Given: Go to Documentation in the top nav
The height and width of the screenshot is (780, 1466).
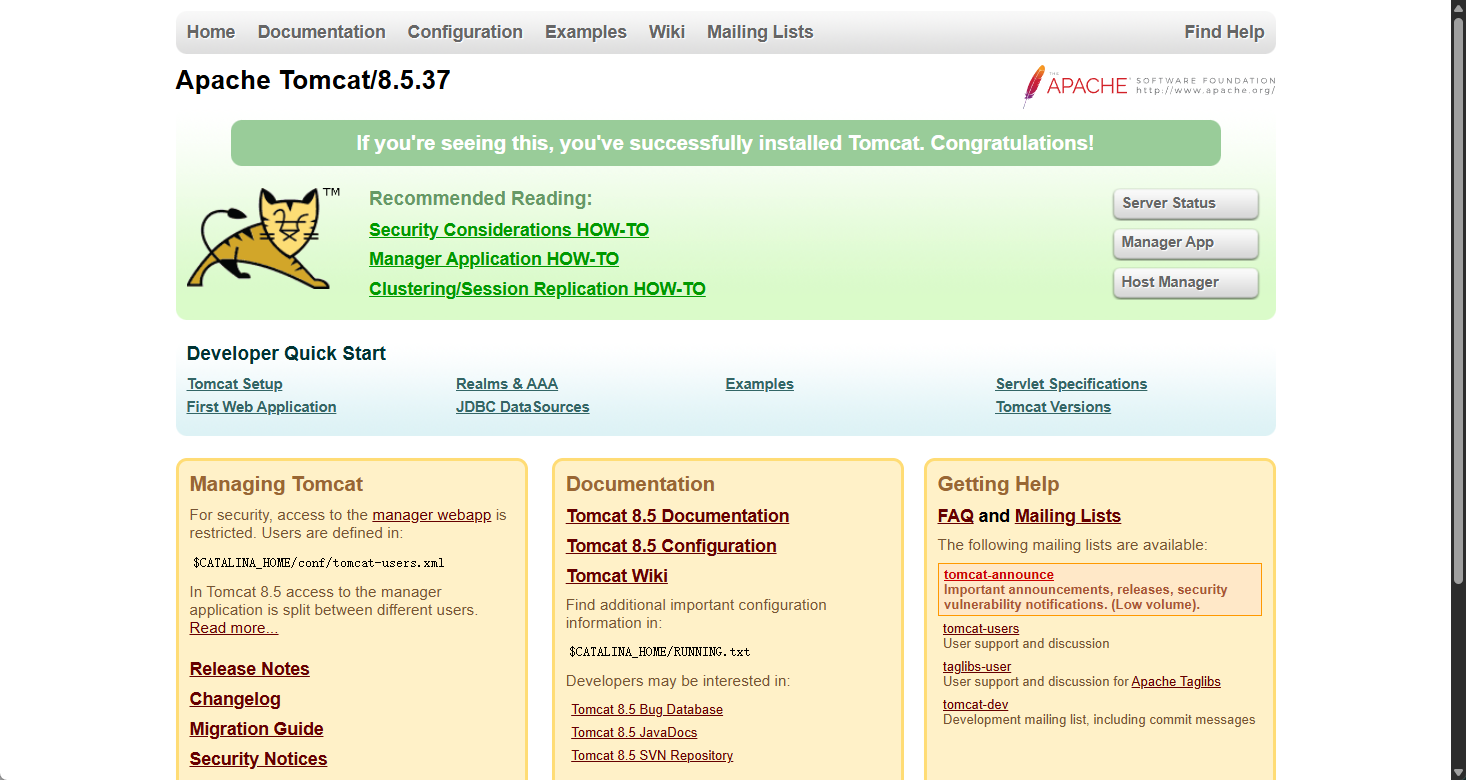Looking at the screenshot, I should 321,32.
